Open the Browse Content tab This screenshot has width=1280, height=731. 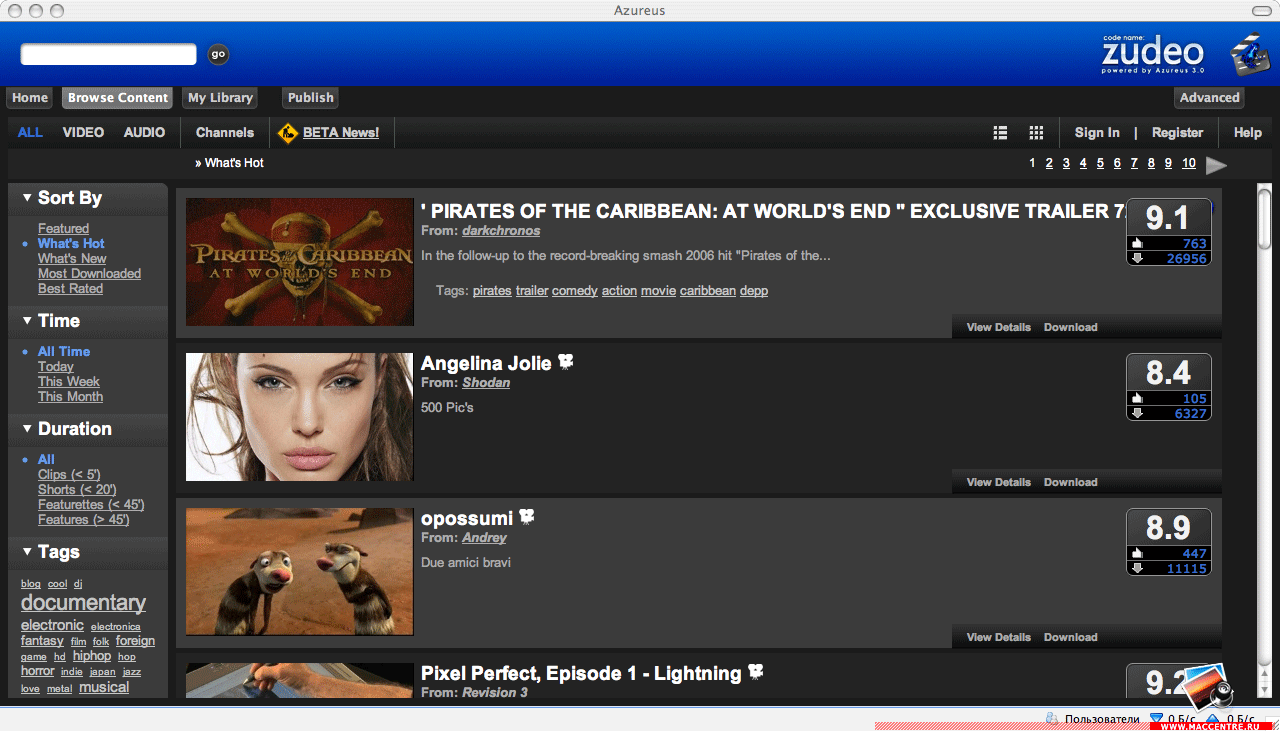tap(118, 98)
